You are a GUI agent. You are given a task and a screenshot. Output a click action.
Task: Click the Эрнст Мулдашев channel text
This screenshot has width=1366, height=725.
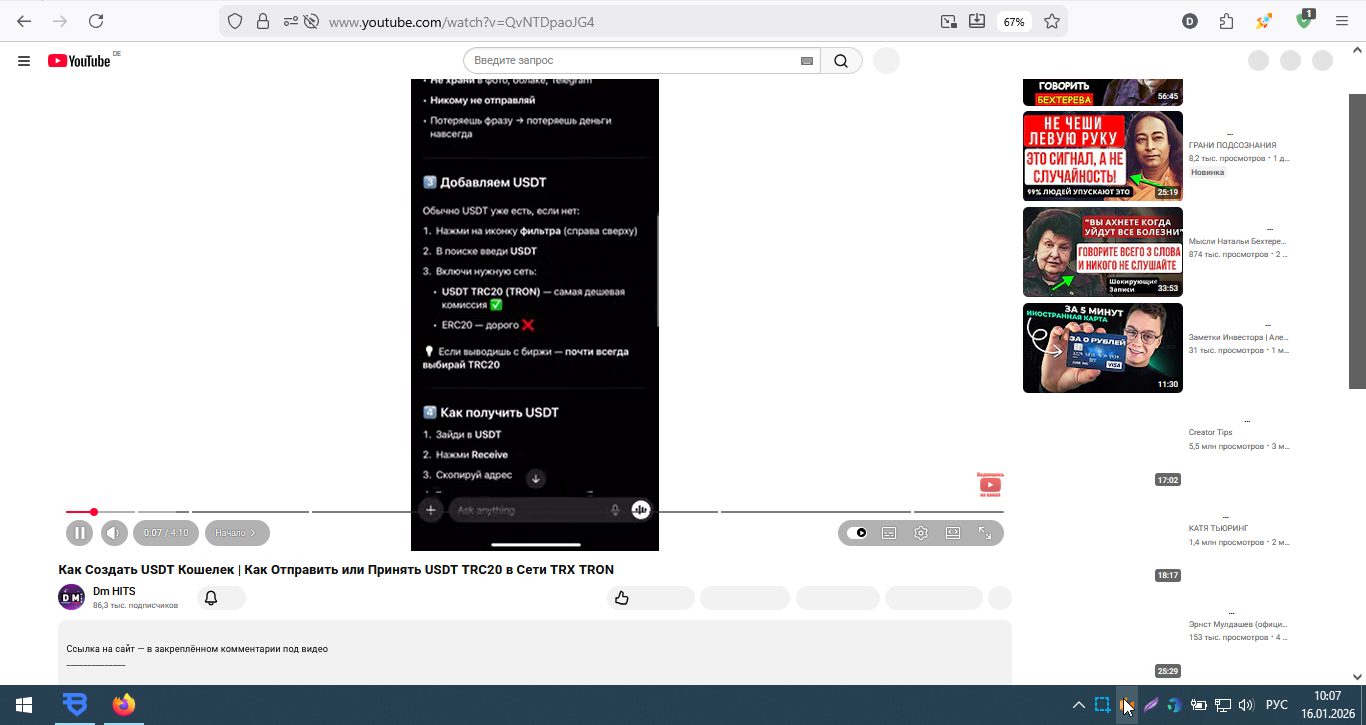click(1238, 624)
